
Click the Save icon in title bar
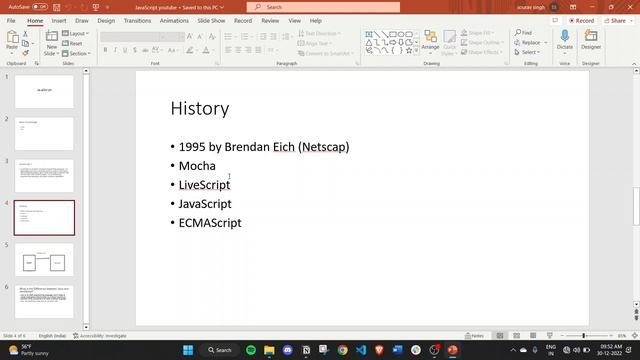[x=56, y=7]
